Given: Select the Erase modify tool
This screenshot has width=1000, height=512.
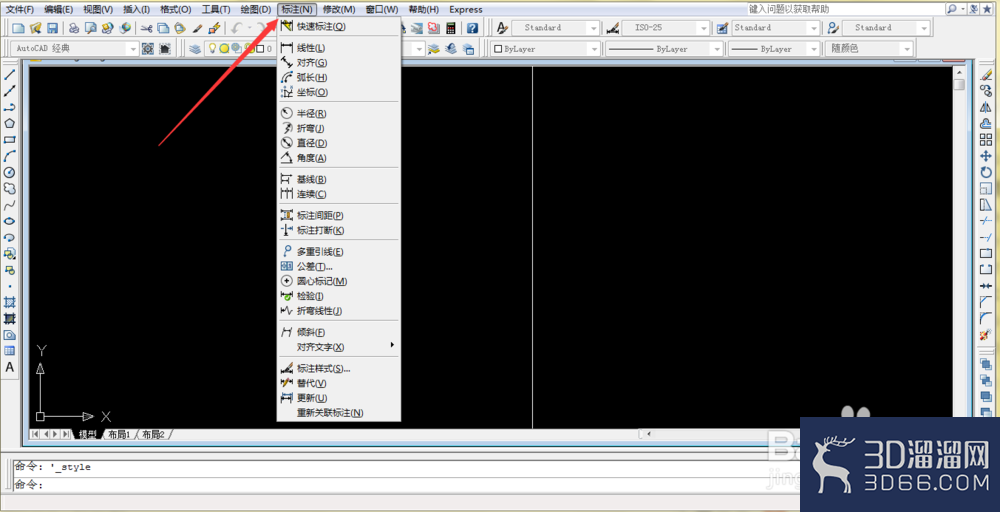Looking at the screenshot, I should tap(986, 75).
